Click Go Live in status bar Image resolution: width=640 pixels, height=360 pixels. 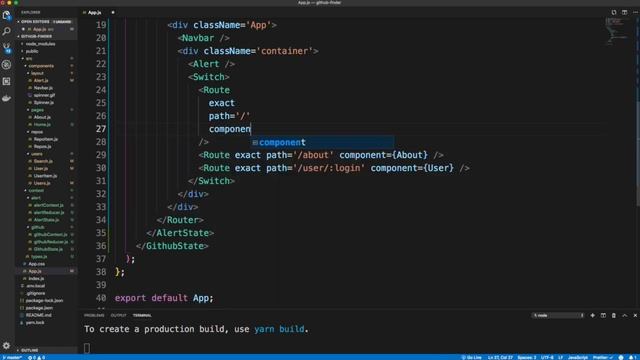[x=471, y=358]
